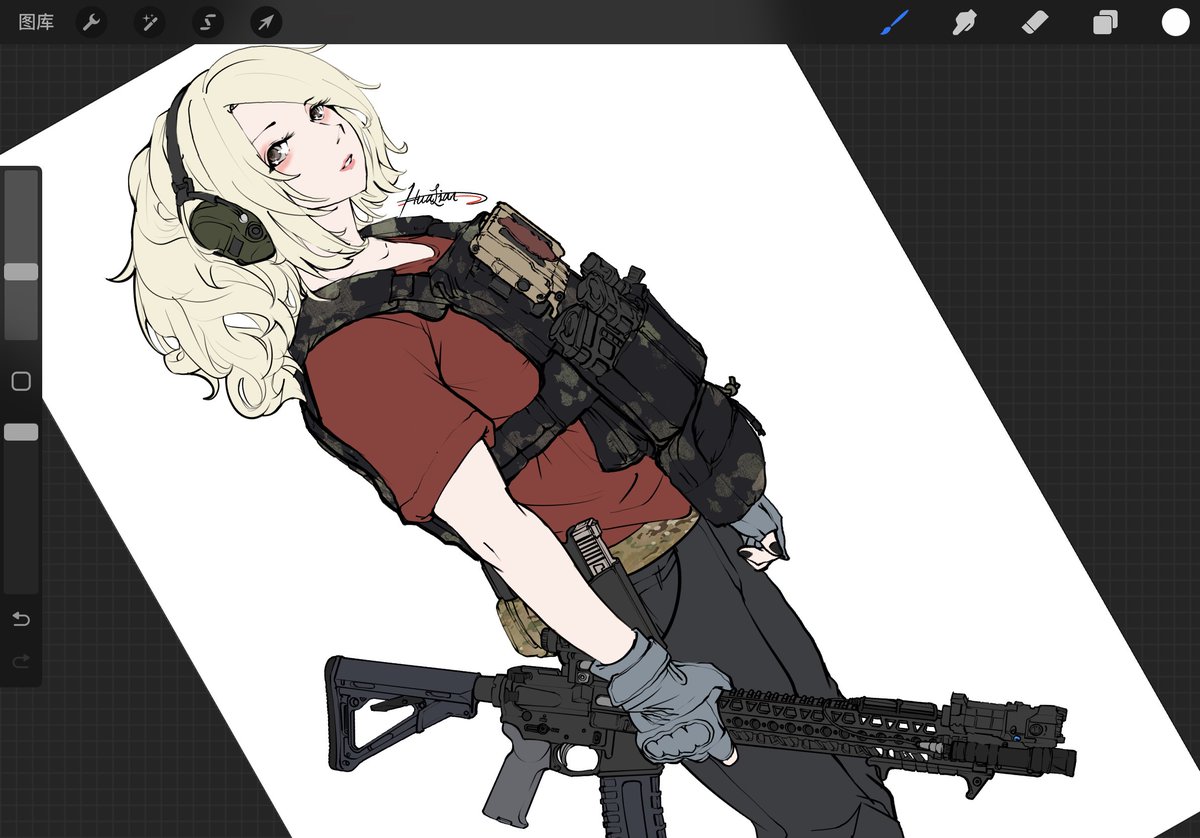Click the brush opacity slider handle
The height and width of the screenshot is (838, 1200).
[21, 432]
